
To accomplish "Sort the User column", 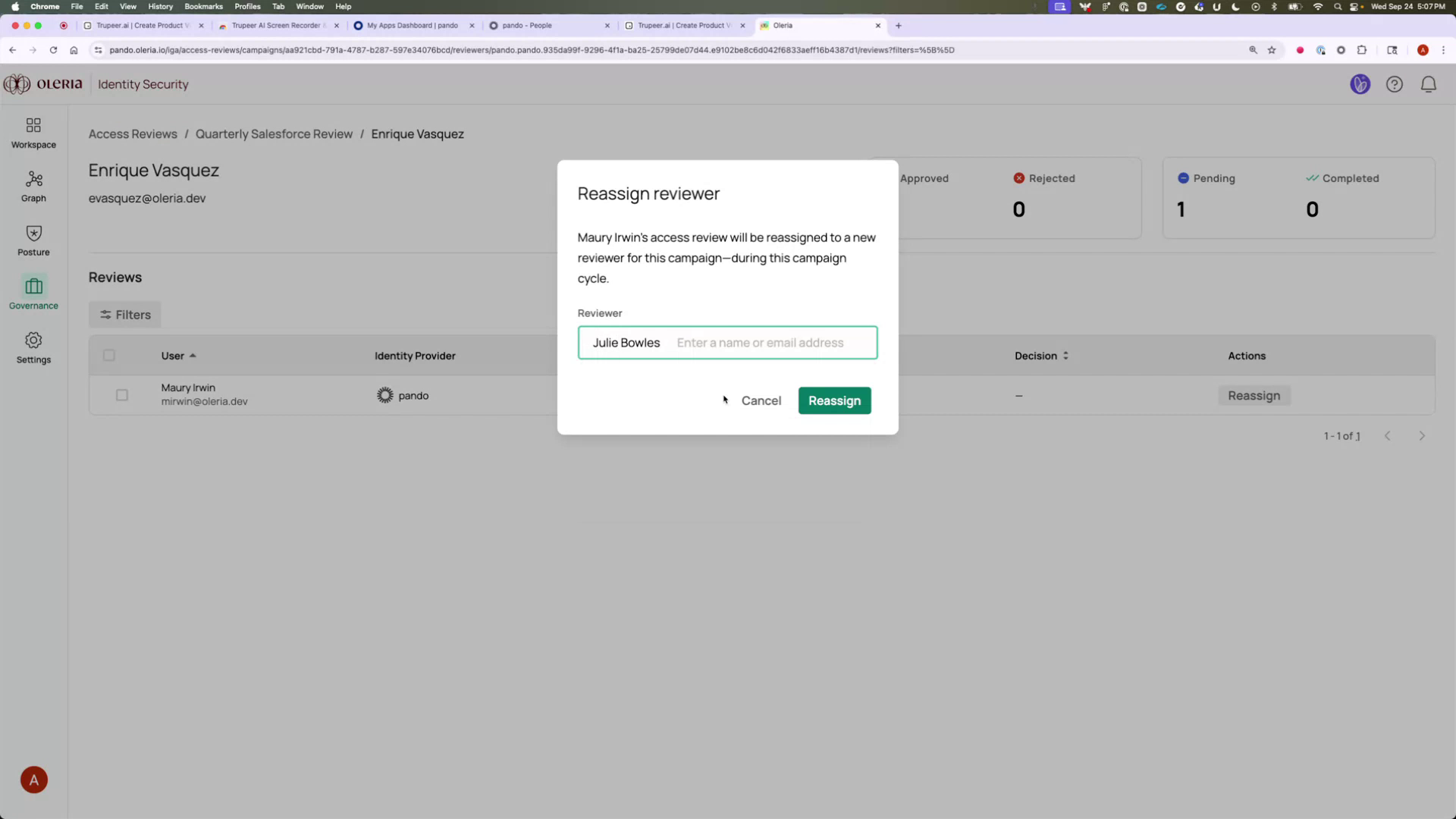I will (x=177, y=355).
